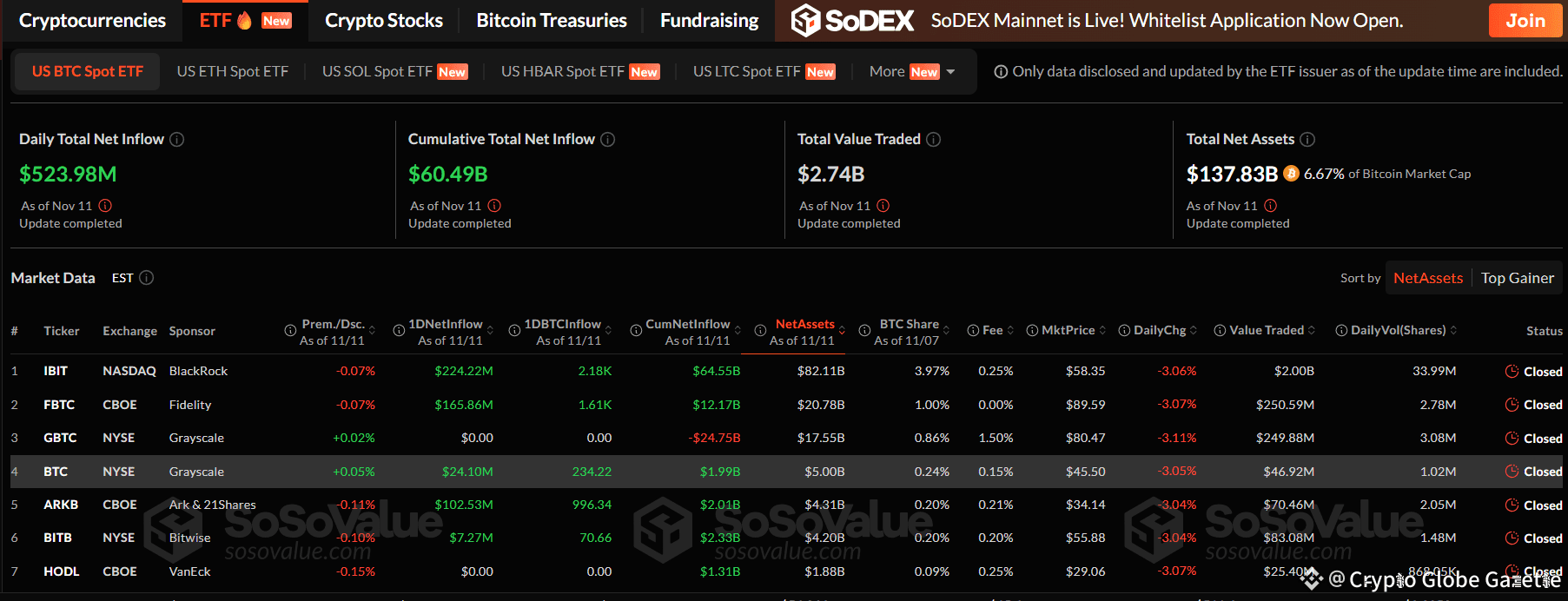Click the info icon by DailyVol(Shares) column
Image resolution: width=1568 pixels, height=601 pixels.
(1341, 331)
